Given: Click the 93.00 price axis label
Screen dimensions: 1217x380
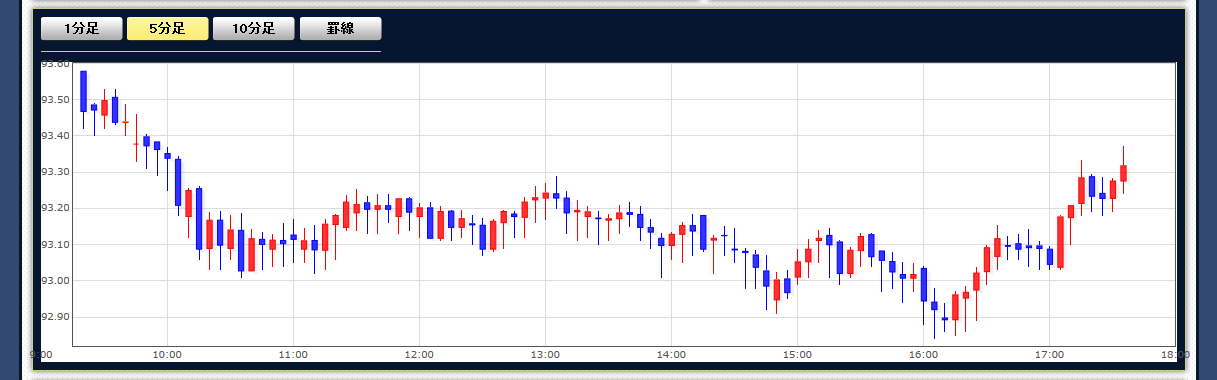Looking at the screenshot, I should [x=55, y=281].
